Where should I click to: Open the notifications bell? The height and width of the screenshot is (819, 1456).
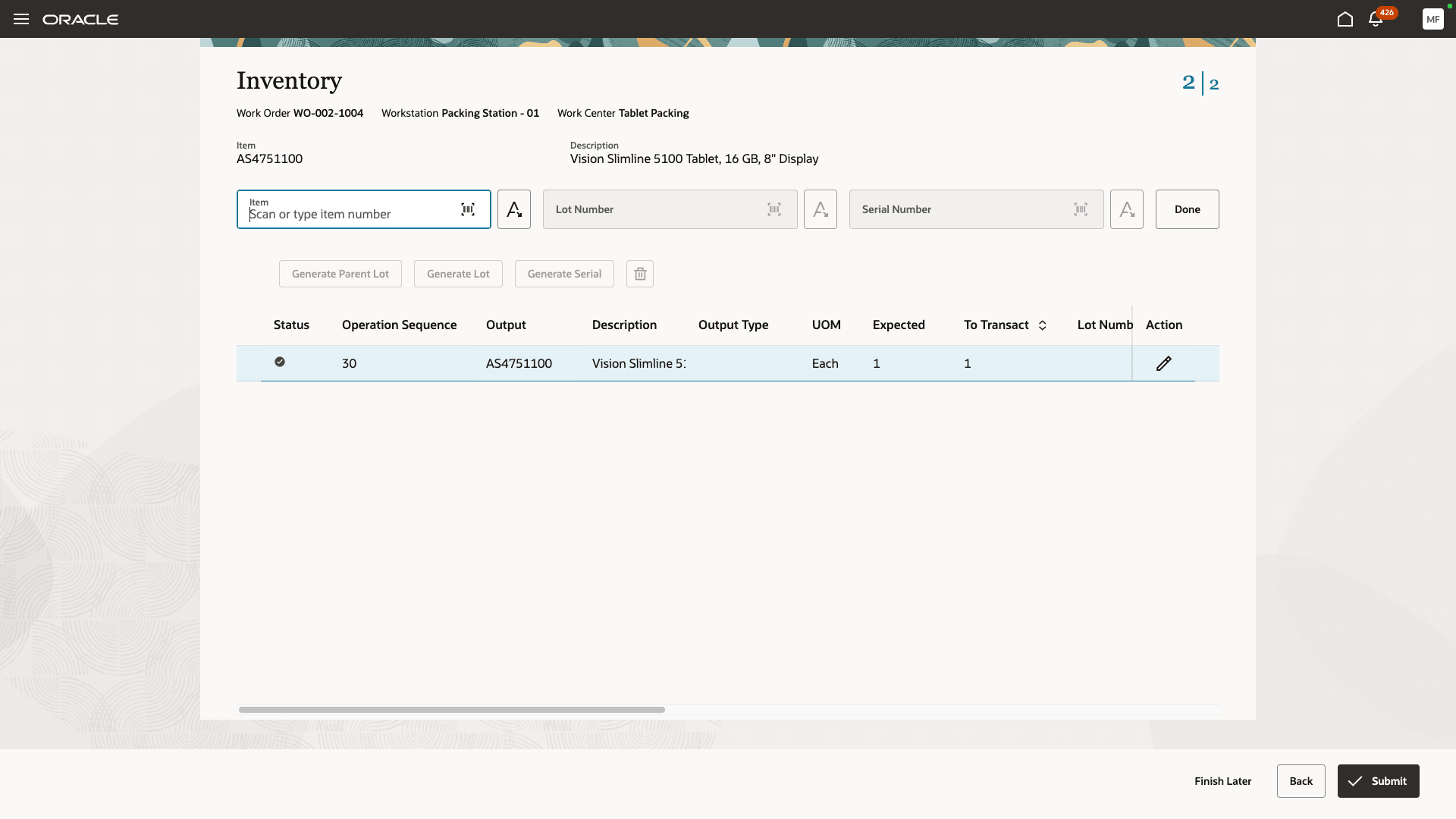[1376, 19]
